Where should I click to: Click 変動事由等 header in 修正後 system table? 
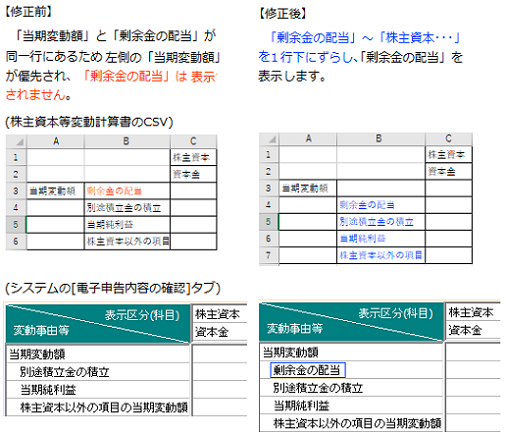tap(295, 329)
